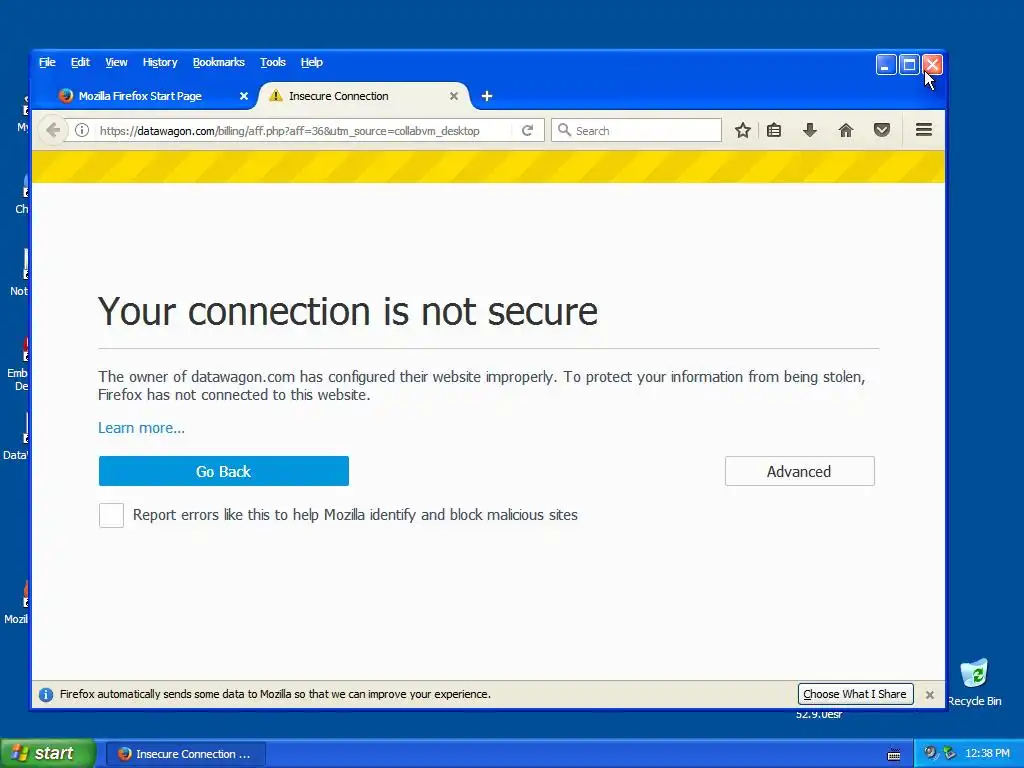The width and height of the screenshot is (1024, 768).
Task: Follow the Learn more link
Action: click(141, 428)
